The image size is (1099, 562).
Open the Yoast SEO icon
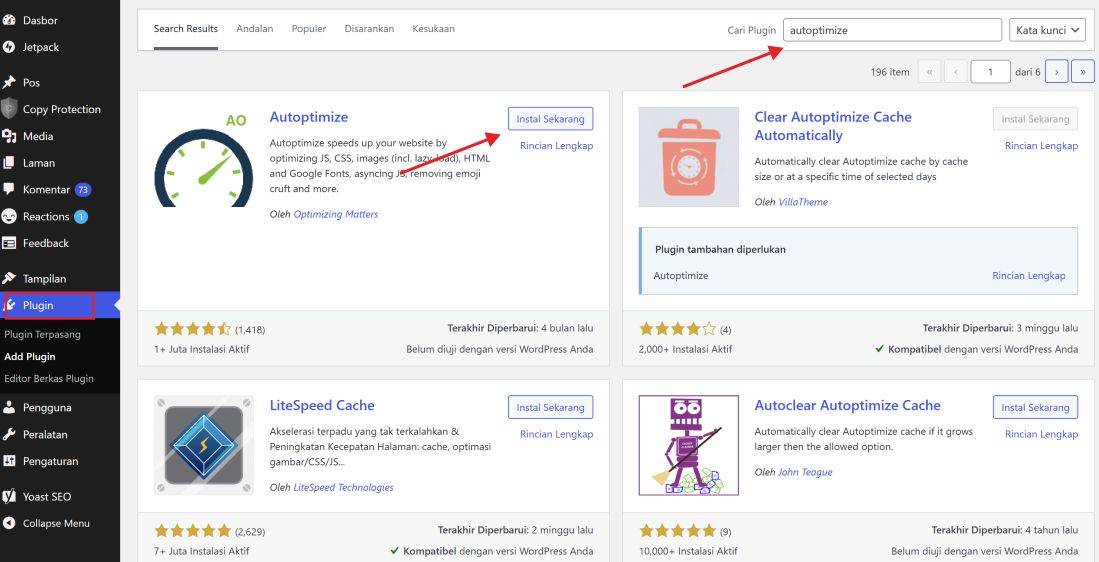point(9,496)
